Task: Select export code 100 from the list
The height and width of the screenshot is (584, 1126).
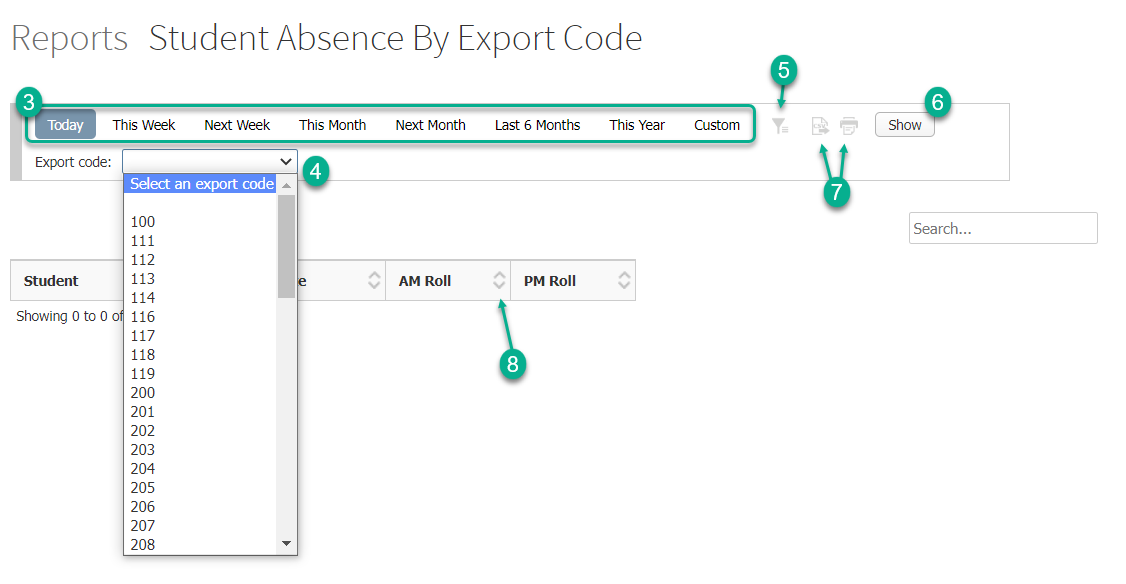Action: (143, 221)
